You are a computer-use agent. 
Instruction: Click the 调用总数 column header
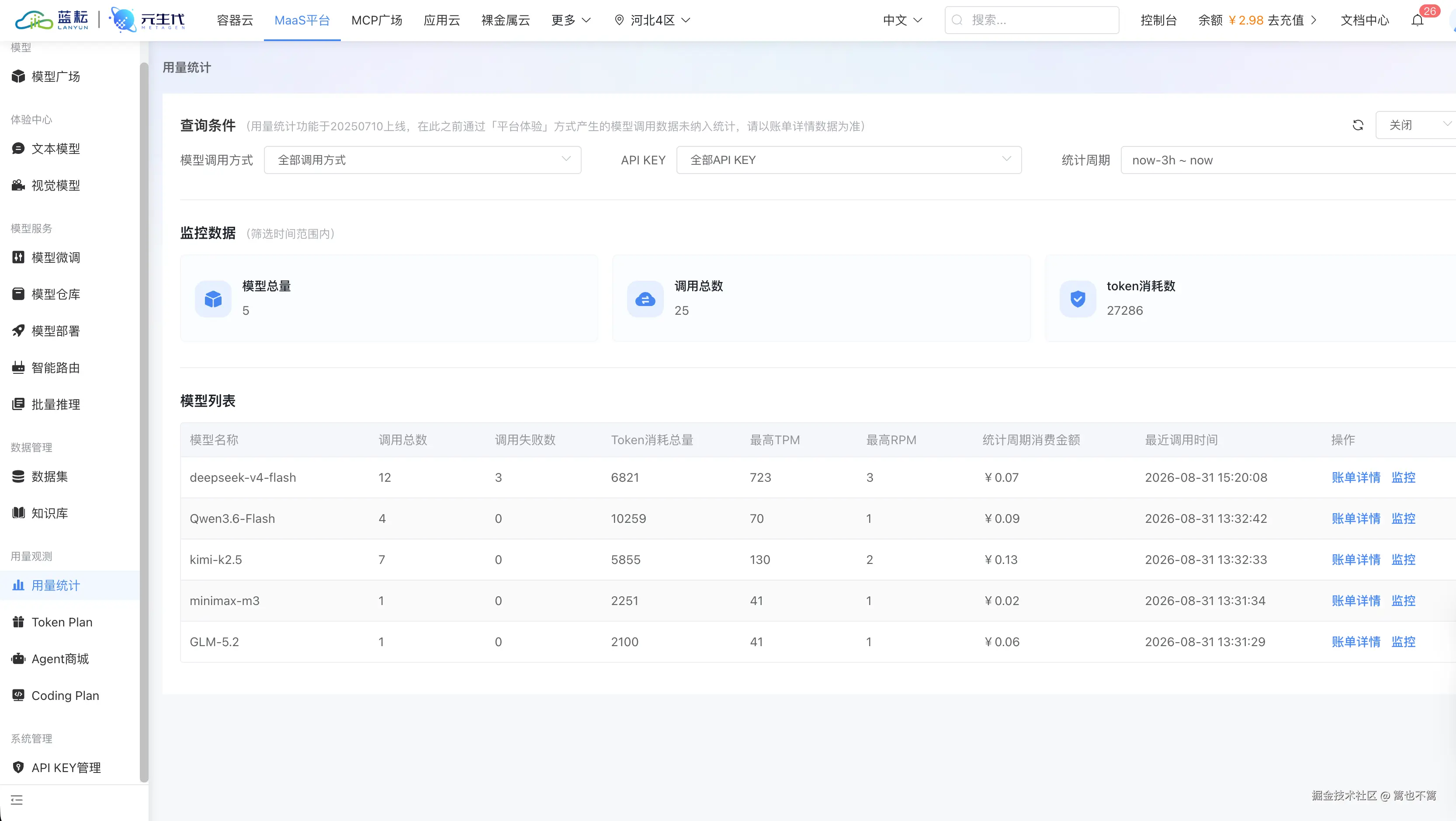click(x=402, y=440)
